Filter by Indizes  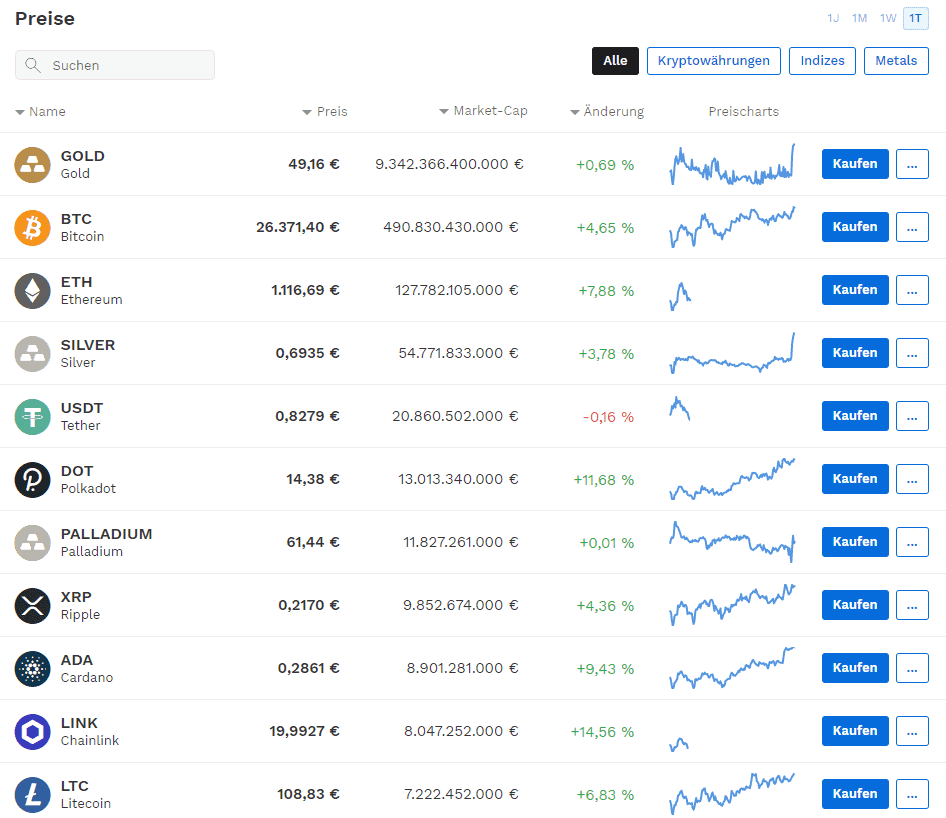(x=822, y=61)
